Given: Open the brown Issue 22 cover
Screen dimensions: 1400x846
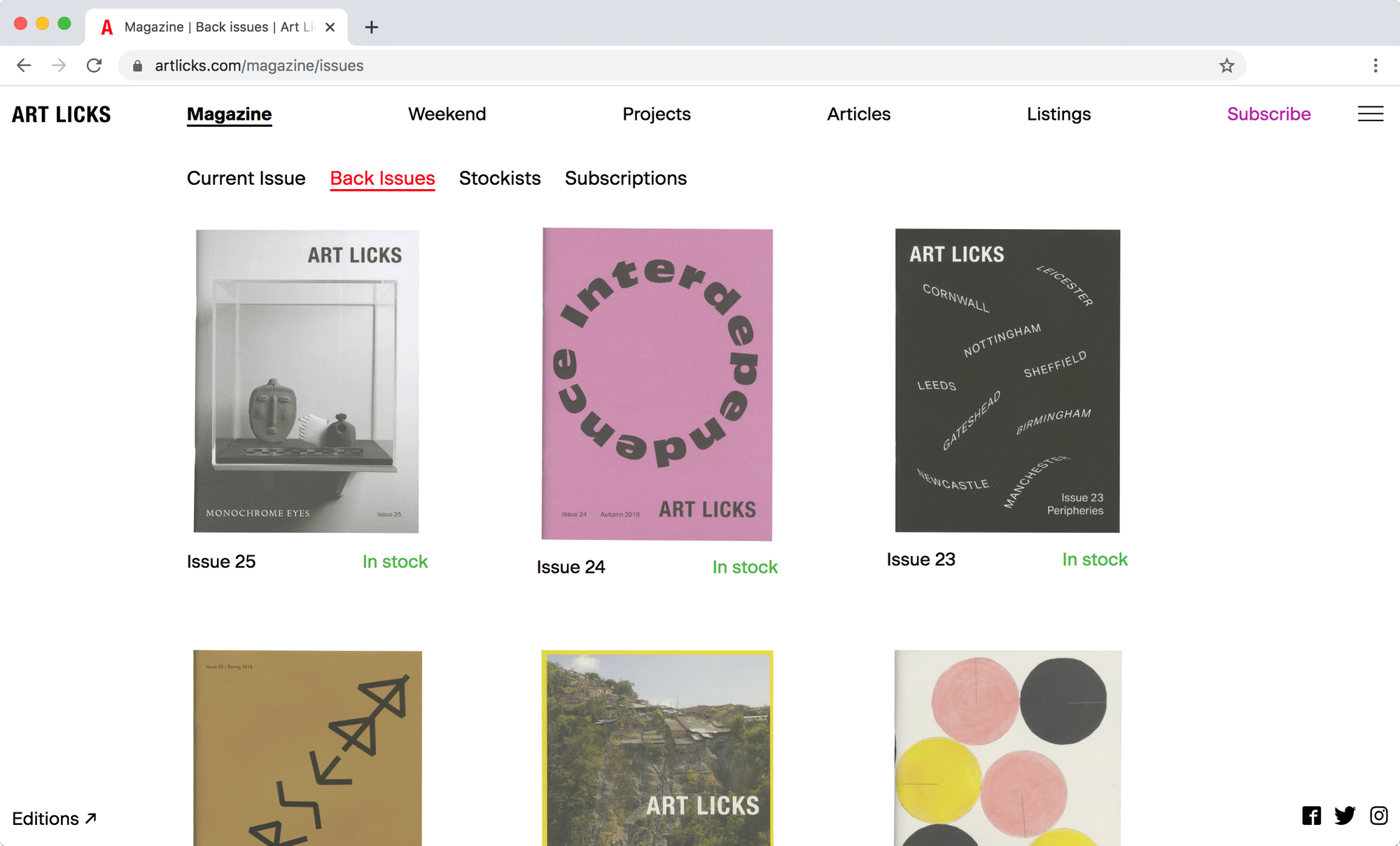Looking at the screenshot, I should (307, 748).
